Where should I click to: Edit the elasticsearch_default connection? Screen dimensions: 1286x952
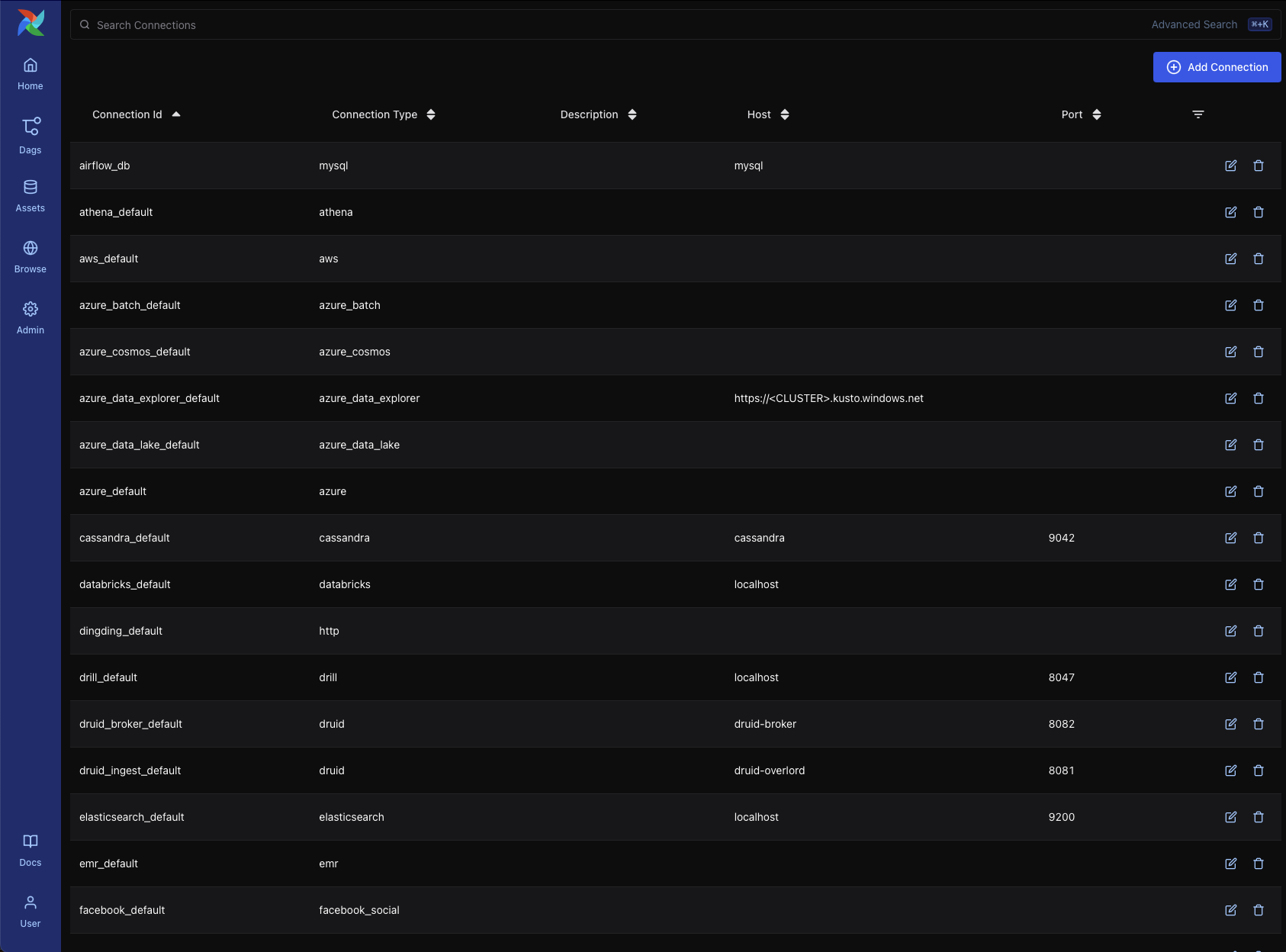click(1230, 817)
